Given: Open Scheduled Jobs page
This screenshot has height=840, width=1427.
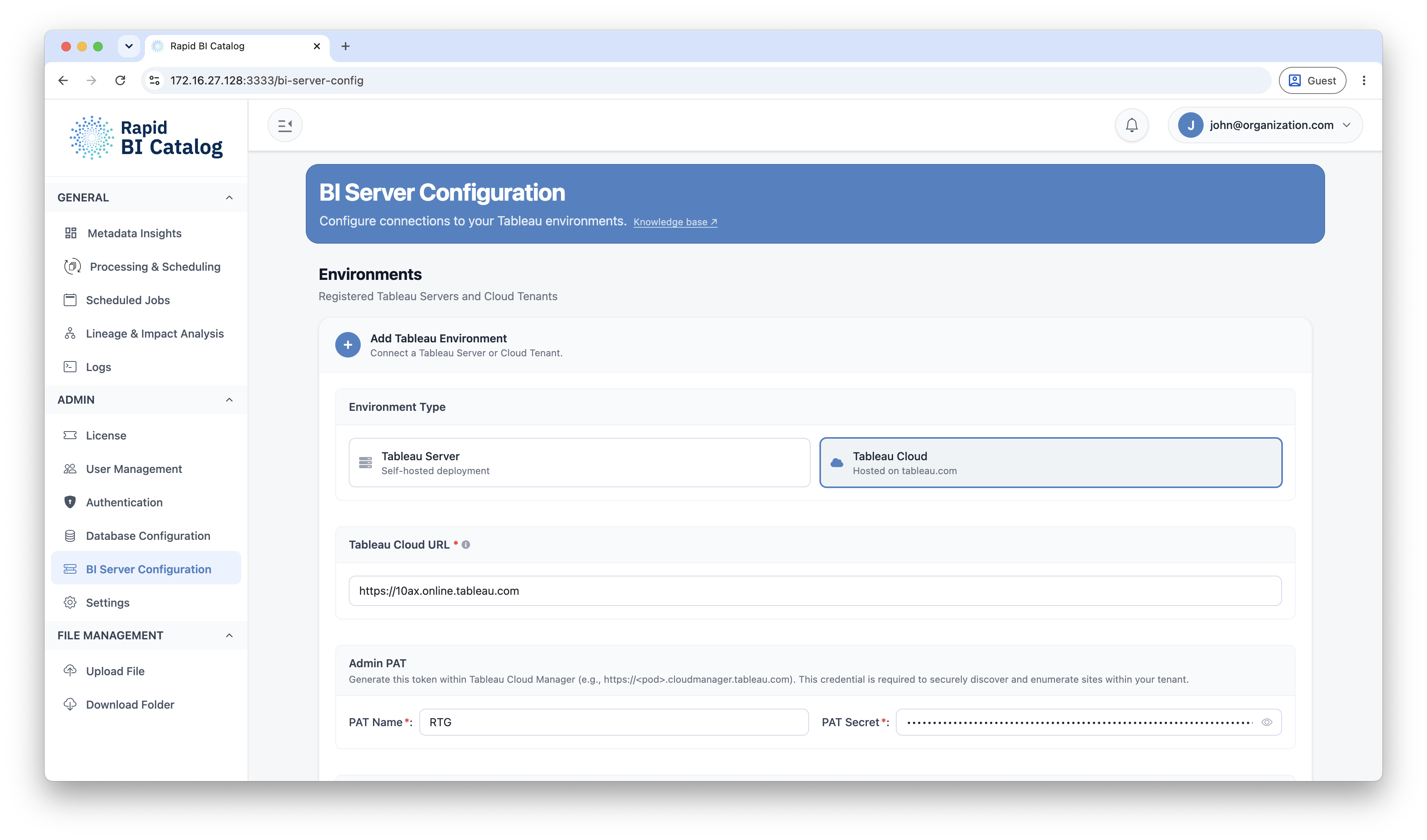Looking at the screenshot, I should click(146, 300).
